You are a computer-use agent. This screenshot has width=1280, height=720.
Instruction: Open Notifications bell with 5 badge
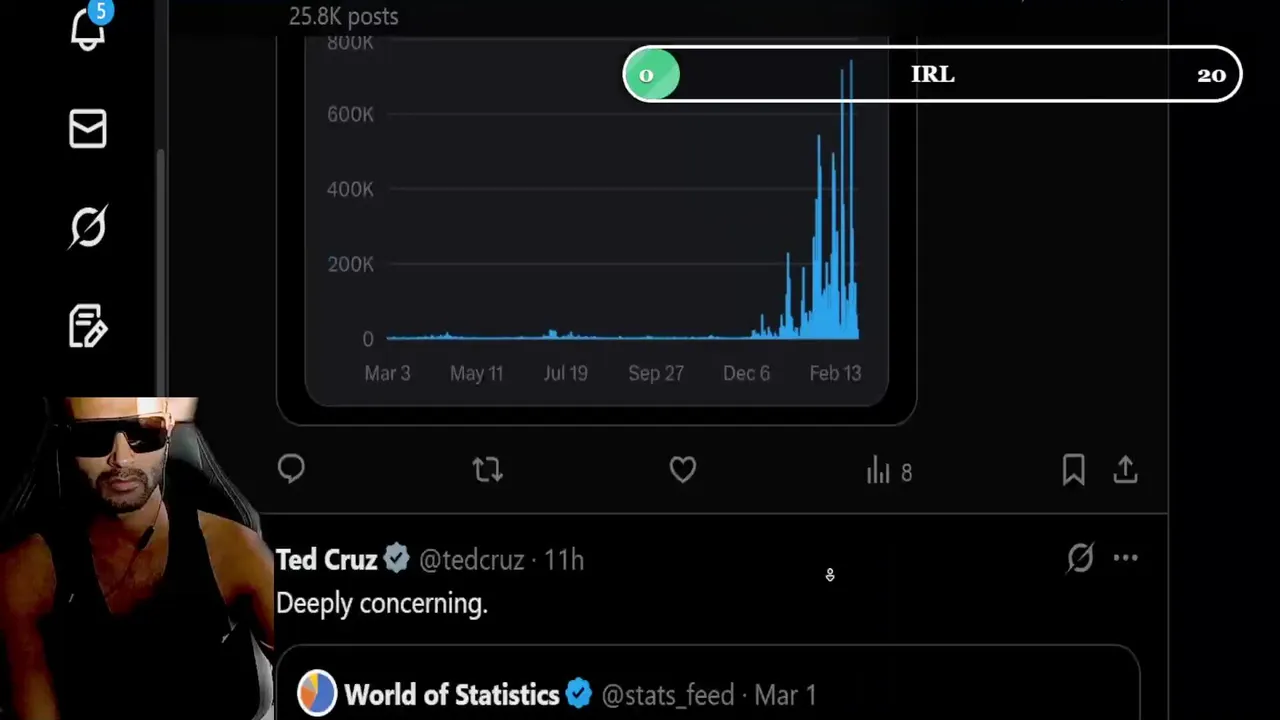[88, 30]
